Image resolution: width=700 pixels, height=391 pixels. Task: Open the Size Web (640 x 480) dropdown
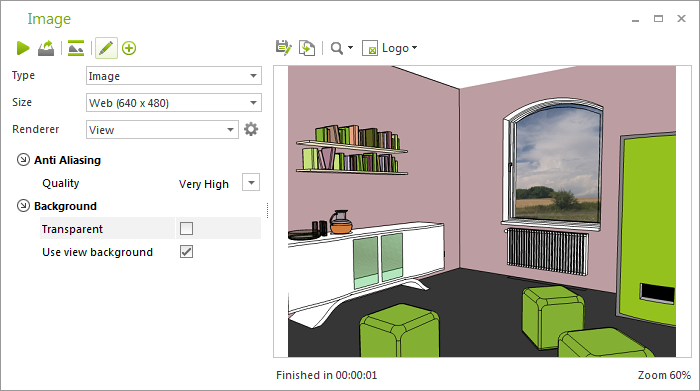(174, 103)
